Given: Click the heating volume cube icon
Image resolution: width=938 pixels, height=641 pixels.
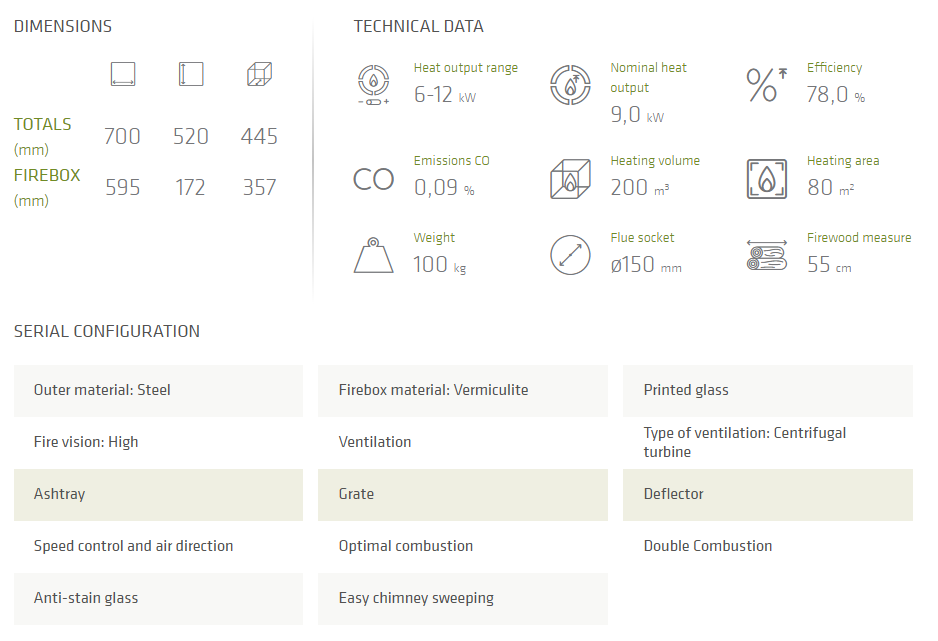Looking at the screenshot, I should [570, 179].
